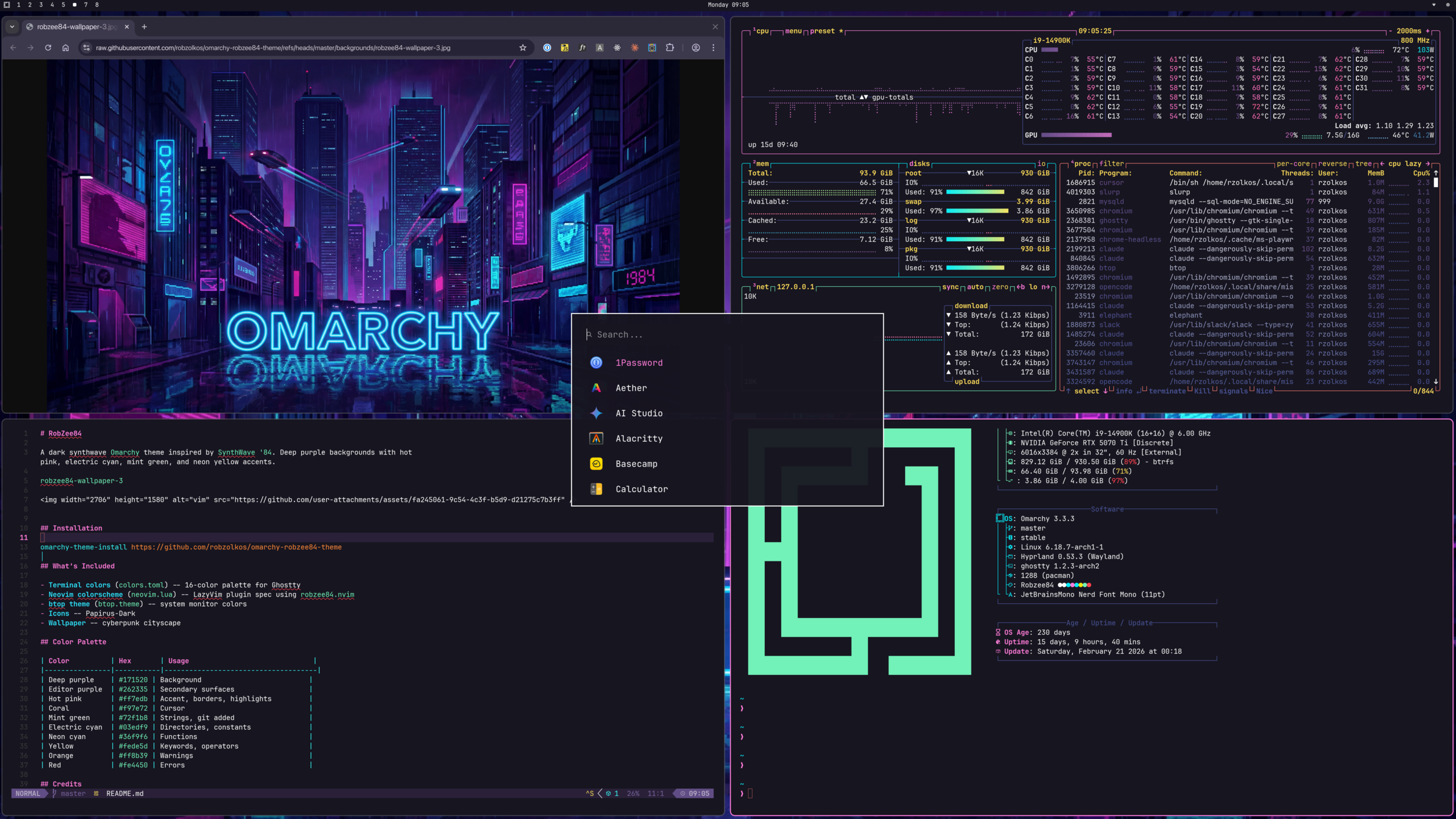Viewport: 1456px width, 819px height.
Task: Click the browser home icon
Action: pyautogui.click(x=66, y=47)
